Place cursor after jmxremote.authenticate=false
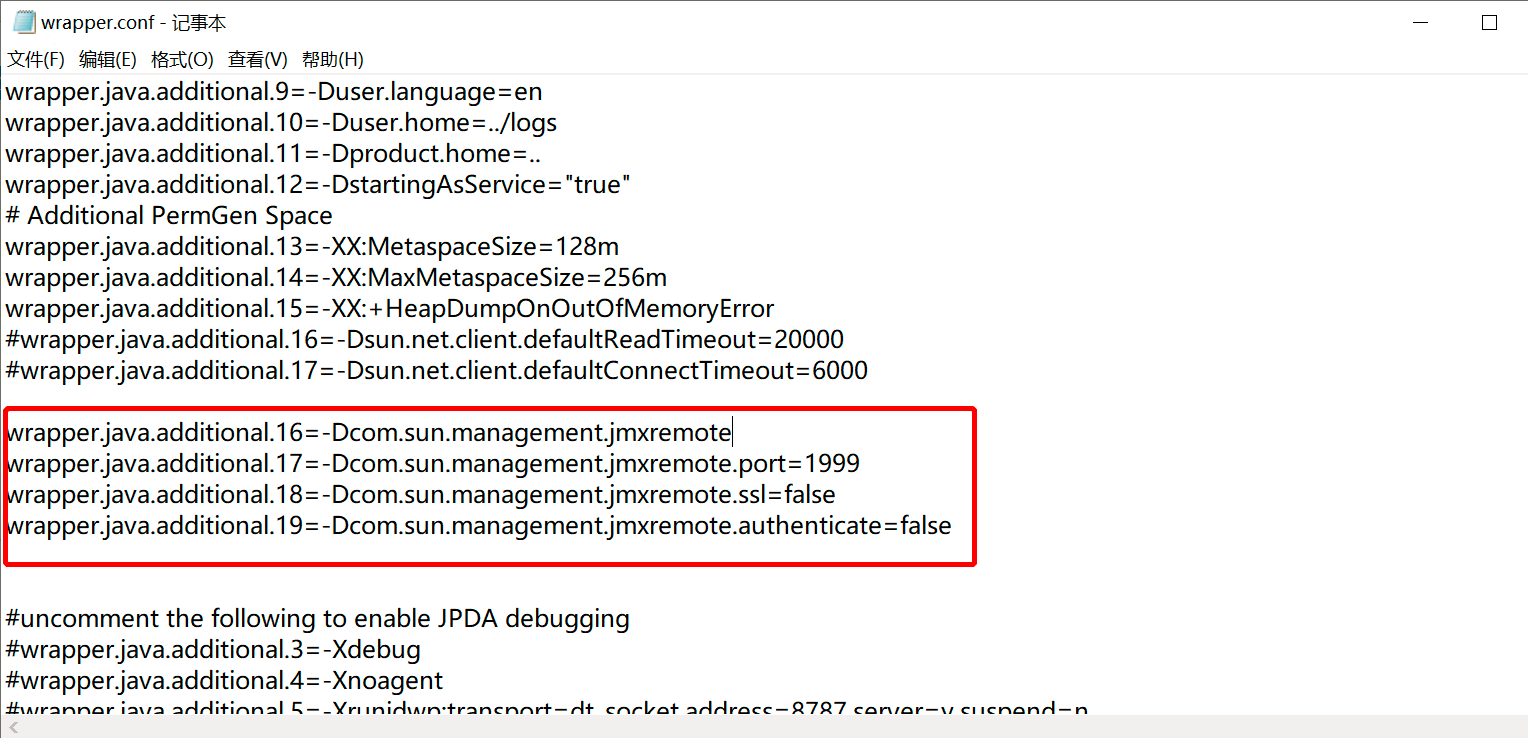 (952, 526)
